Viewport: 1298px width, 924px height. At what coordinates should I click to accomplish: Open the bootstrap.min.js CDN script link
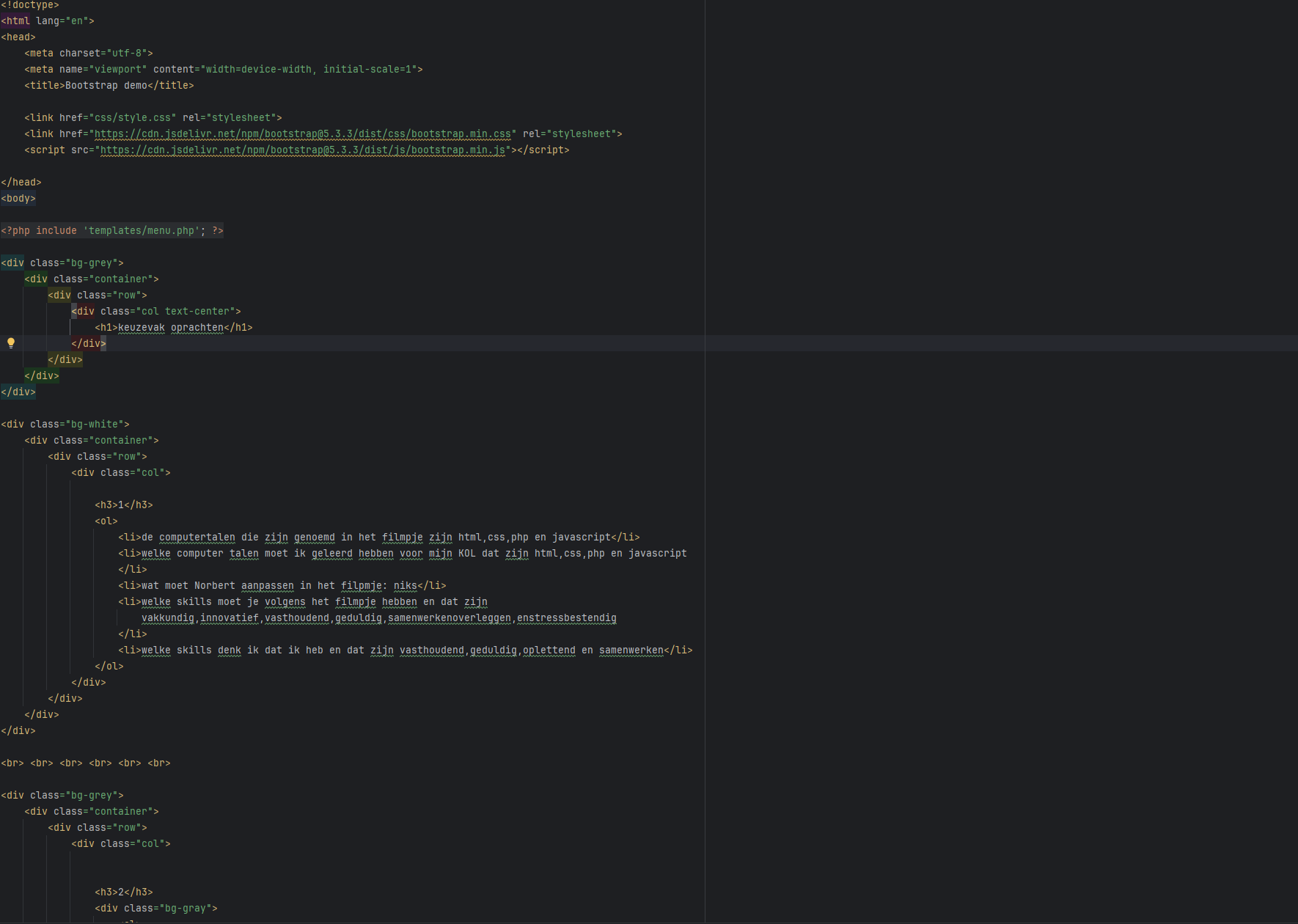pyautogui.click(x=302, y=150)
